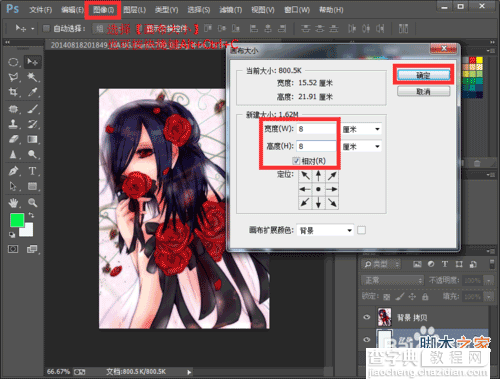The height and width of the screenshot is (379, 500).
Task: Open the layer blend mode dropdown
Action: coord(393,280)
